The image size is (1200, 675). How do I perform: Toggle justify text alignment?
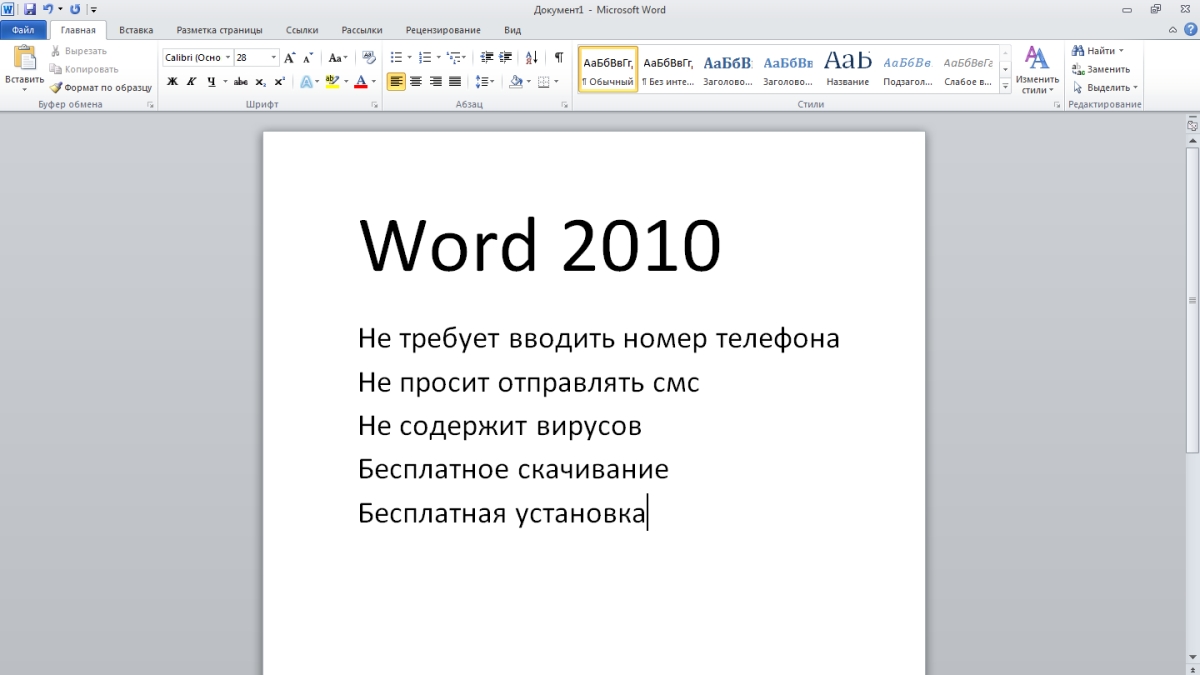(455, 82)
